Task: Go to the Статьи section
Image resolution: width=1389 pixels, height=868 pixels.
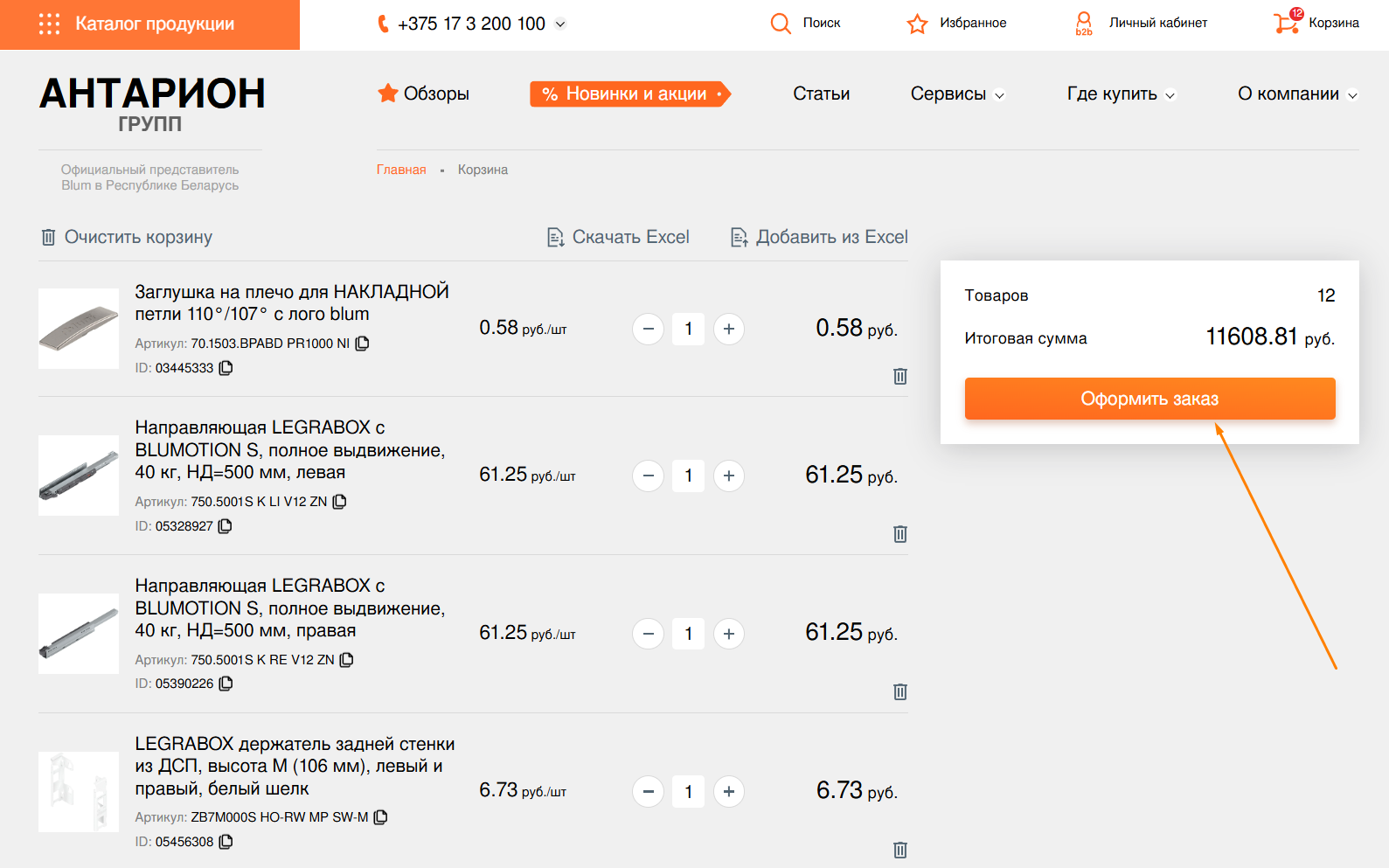Action: point(822,94)
